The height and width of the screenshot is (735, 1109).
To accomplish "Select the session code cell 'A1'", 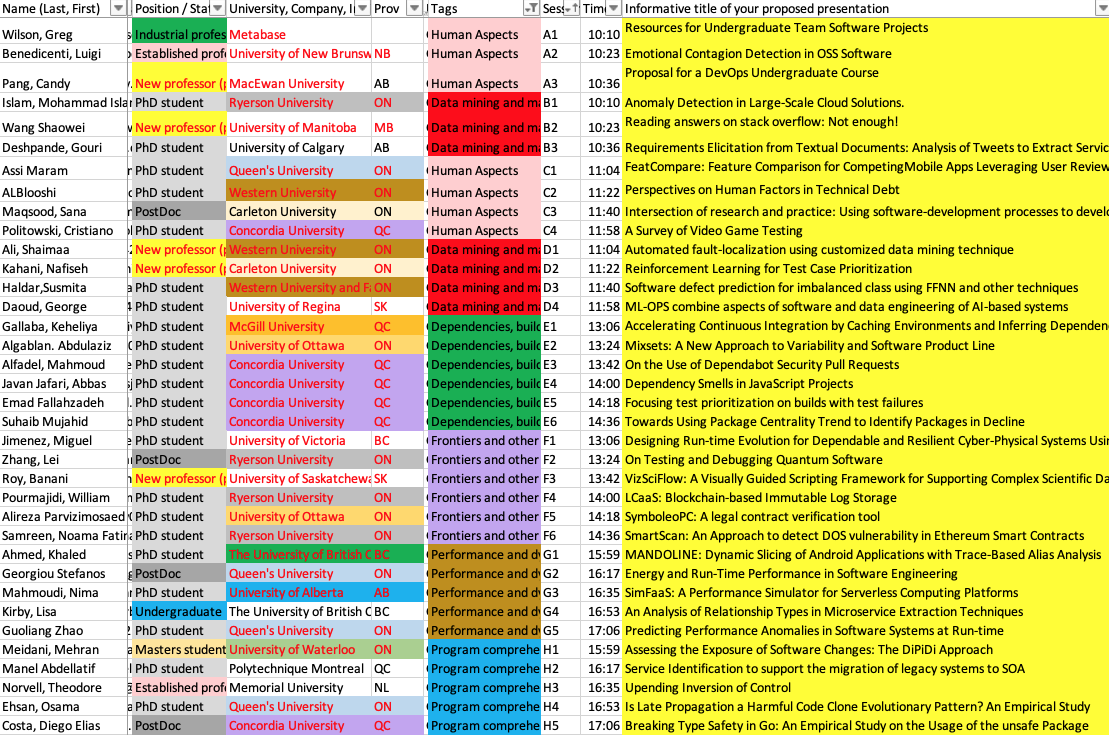I will click(x=561, y=32).
